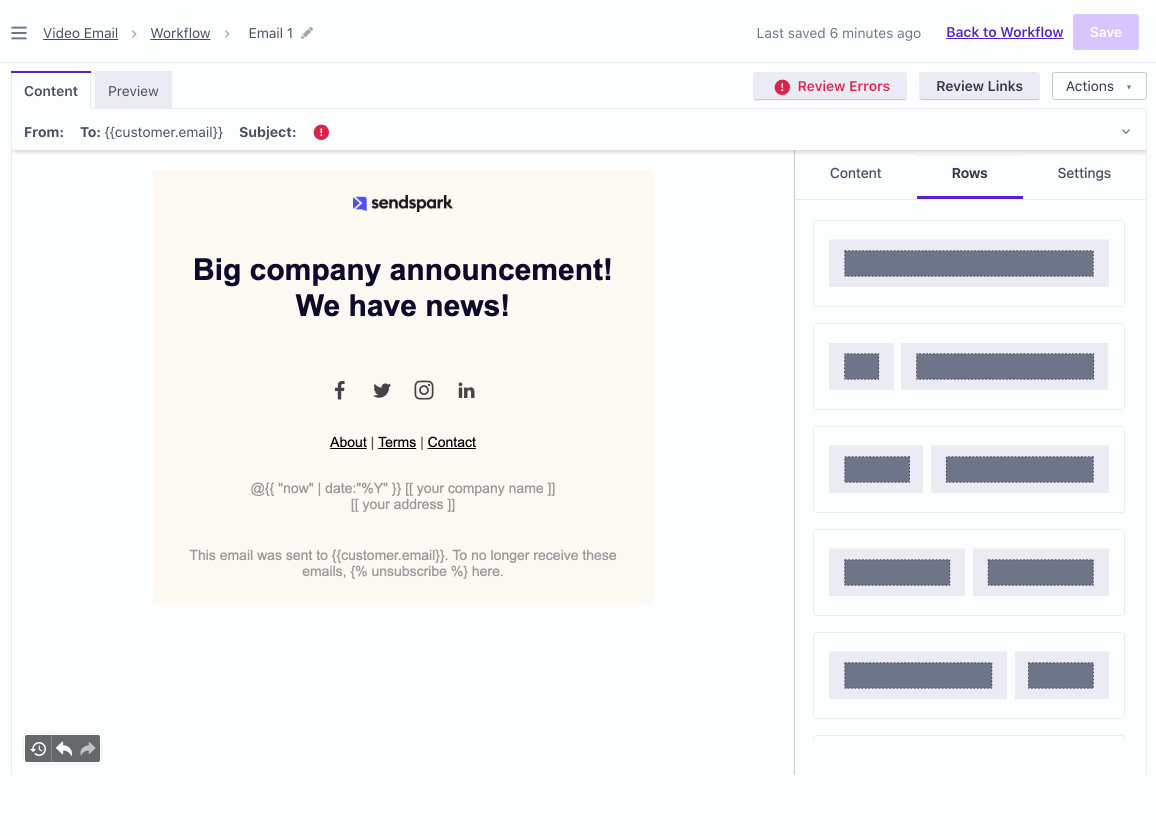
Task: Open the edit history clock icon
Action: [38, 749]
